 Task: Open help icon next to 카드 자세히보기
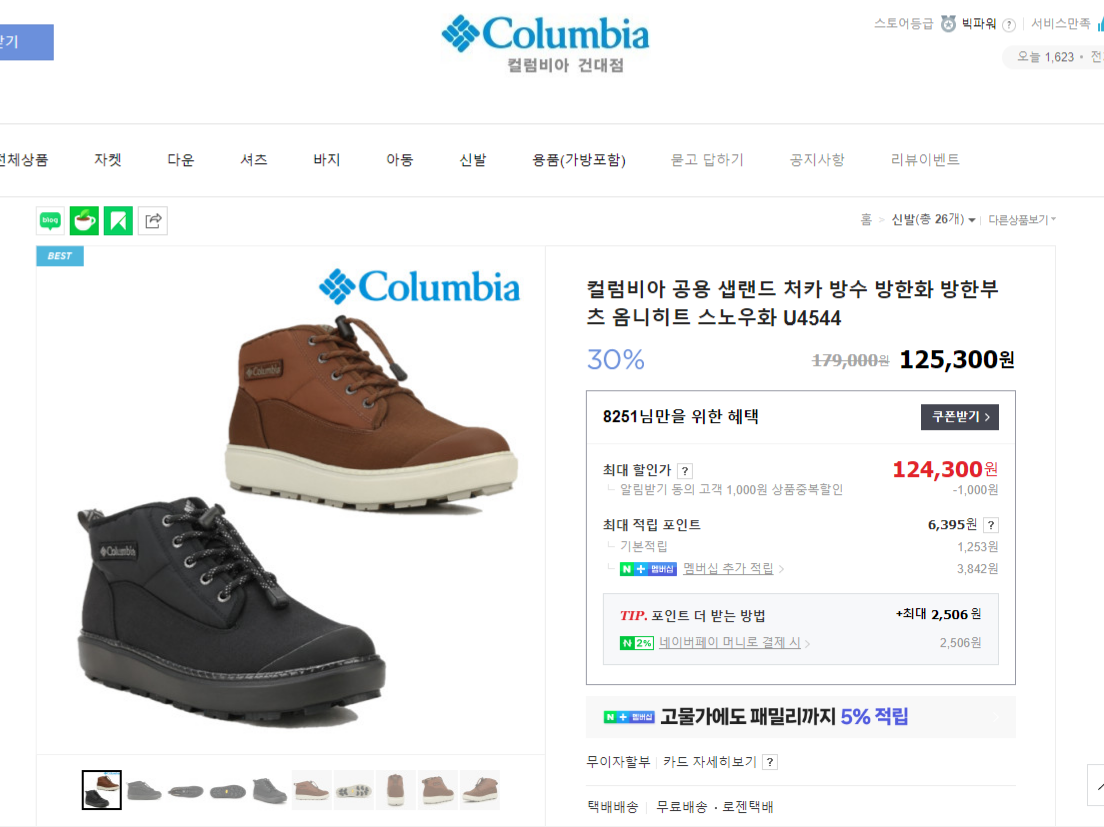[770, 762]
